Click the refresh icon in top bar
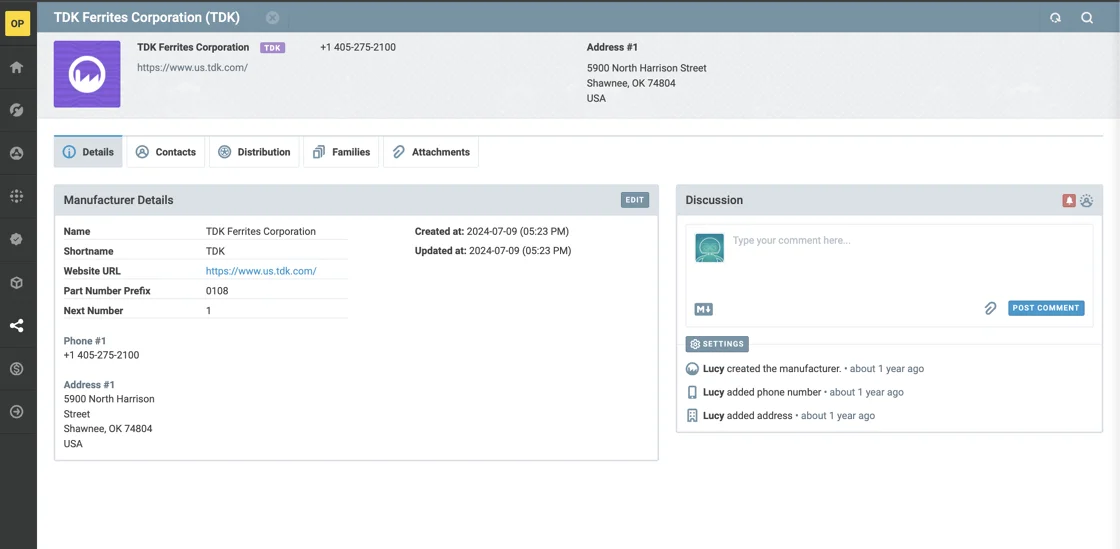This screenshot has height=549, width=1120. [1055, 18]
